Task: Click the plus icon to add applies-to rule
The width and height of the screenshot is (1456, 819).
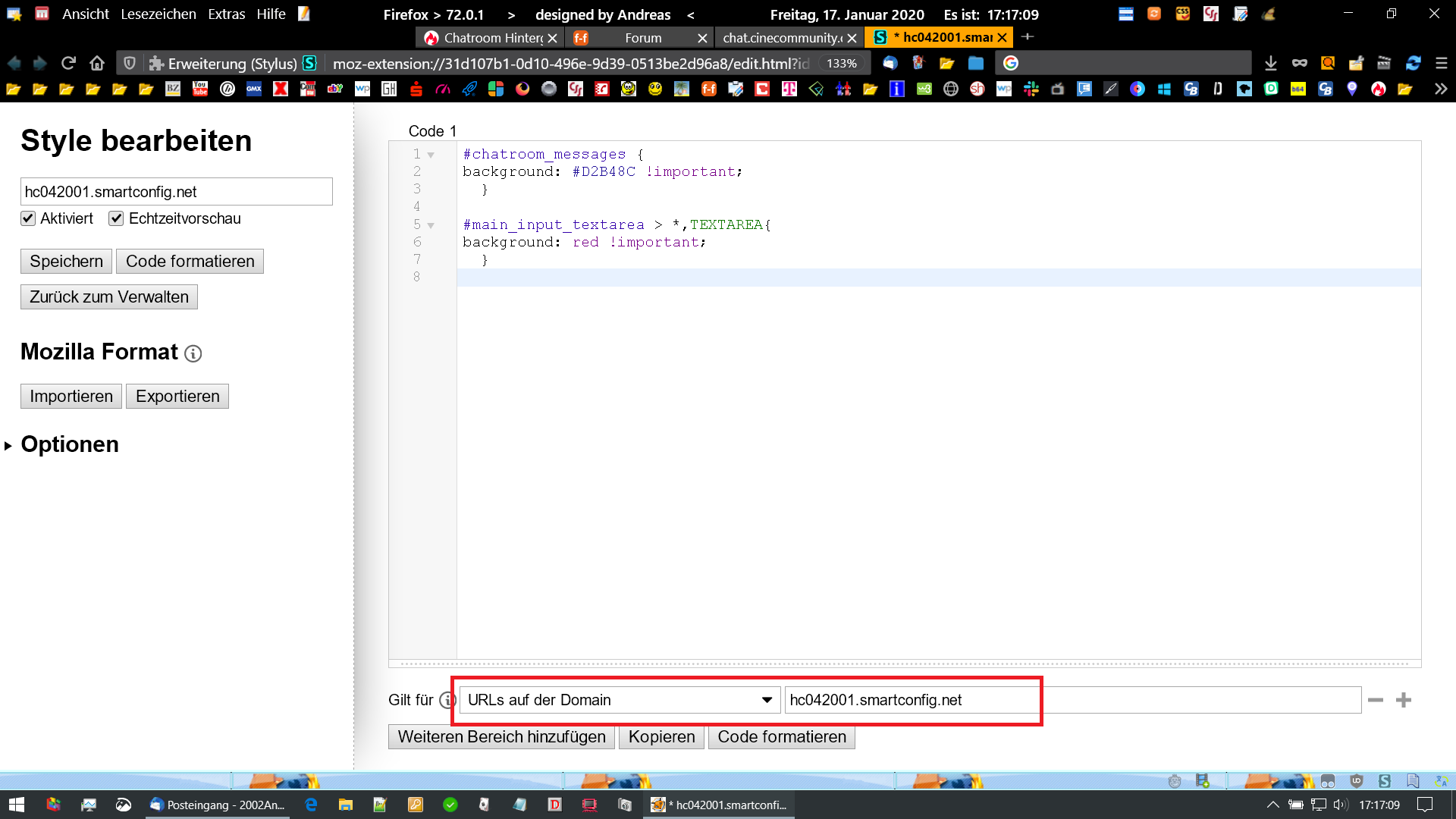Action: pyautogui.click(x=1404, y=700)
